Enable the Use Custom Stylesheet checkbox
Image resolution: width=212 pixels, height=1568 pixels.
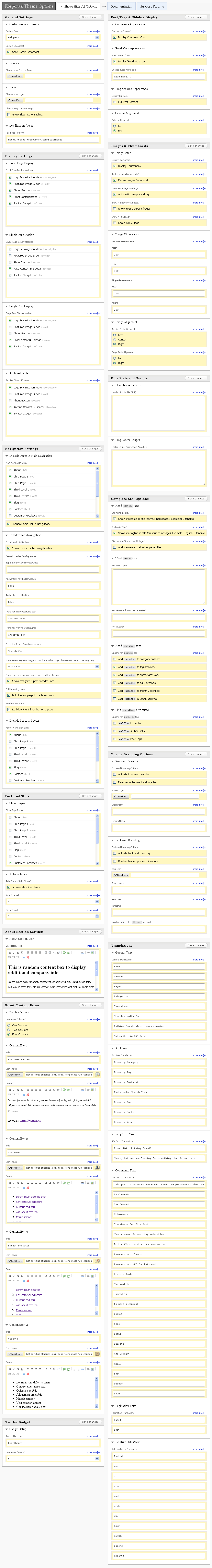click(x=9, y=52)
